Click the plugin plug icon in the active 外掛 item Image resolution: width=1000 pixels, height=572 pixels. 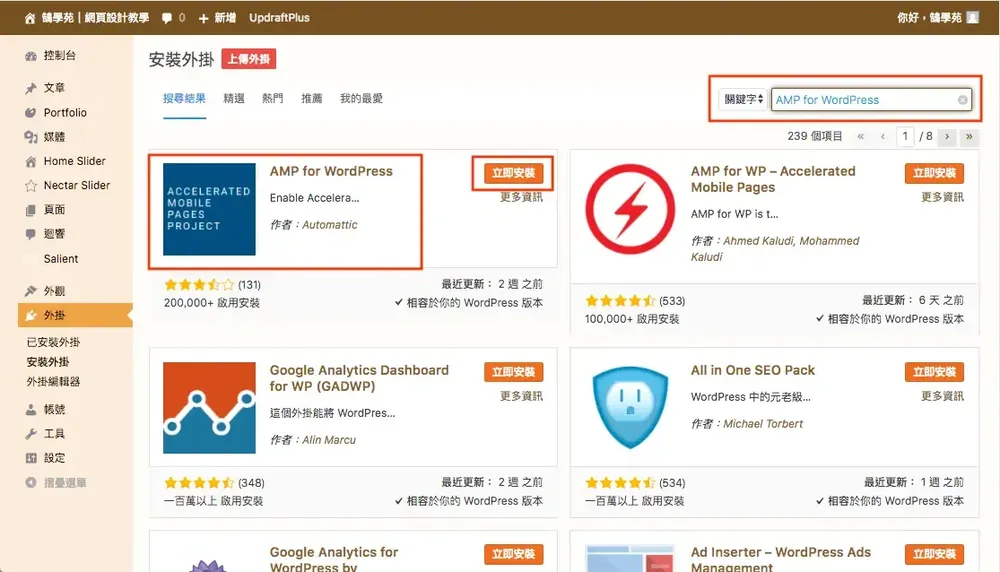(x=31, y=315)
